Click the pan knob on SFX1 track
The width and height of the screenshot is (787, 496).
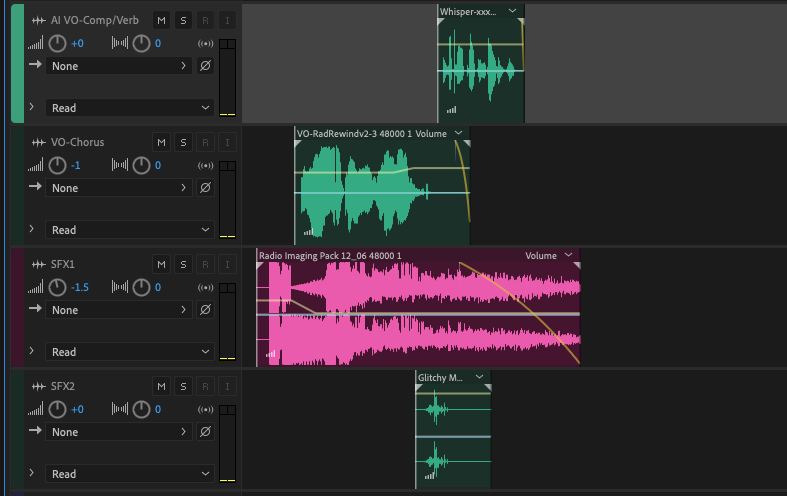click(x=141, y=287)
